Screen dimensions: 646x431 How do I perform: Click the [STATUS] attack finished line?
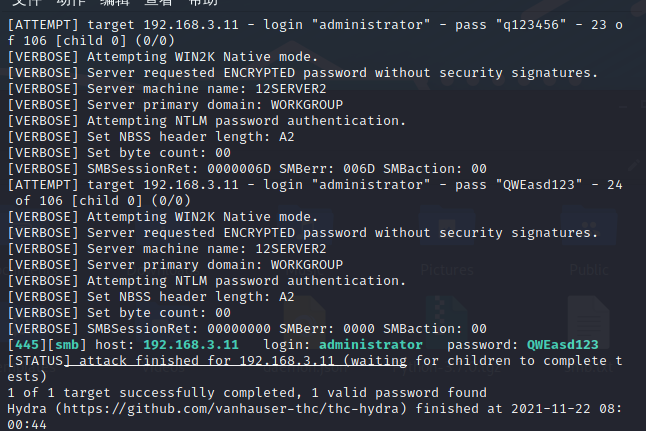coord(250,360)
